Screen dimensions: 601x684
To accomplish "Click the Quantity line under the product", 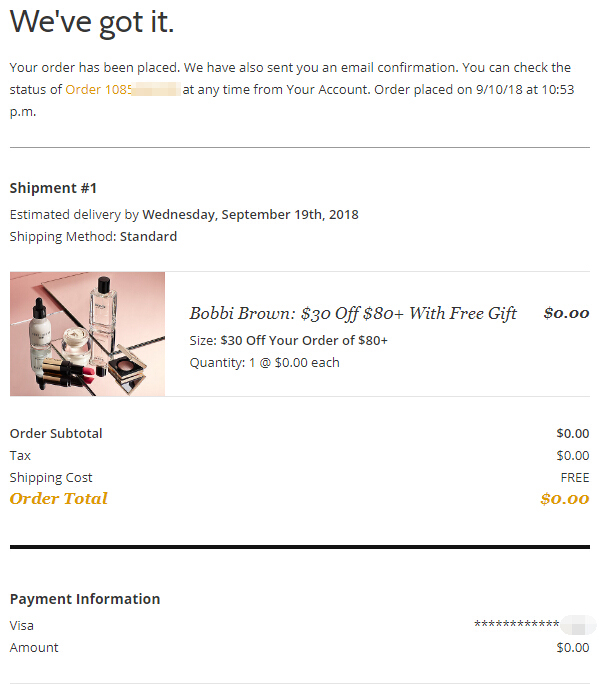I will (x=264, y=363).
